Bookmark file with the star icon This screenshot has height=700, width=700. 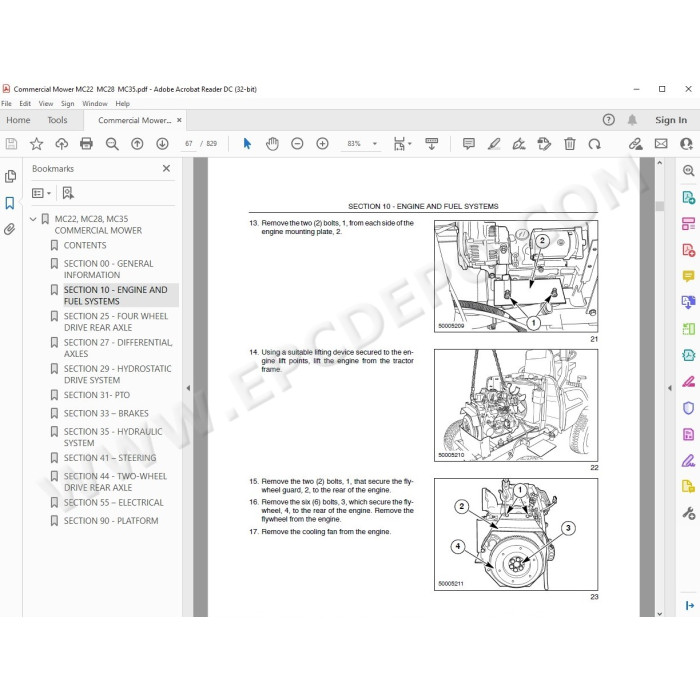click(x=36, y=144)
